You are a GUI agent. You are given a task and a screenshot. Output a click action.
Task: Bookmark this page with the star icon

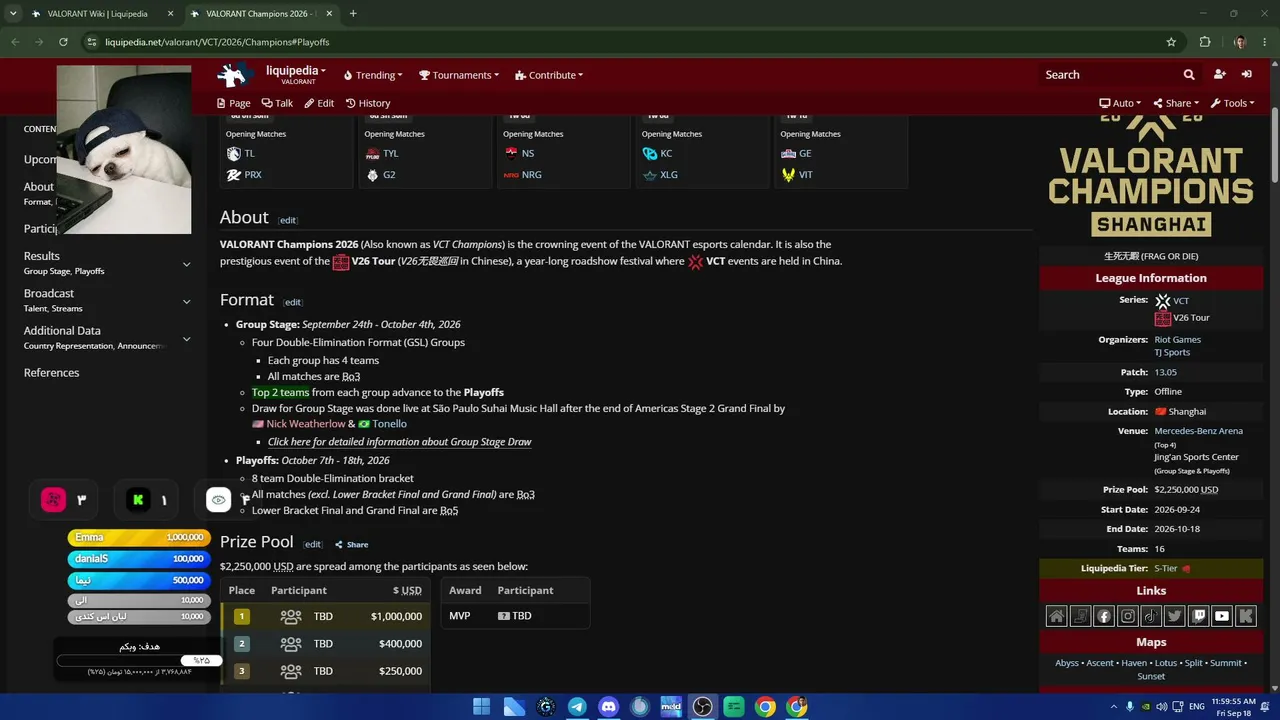[x=1171, y=42]
